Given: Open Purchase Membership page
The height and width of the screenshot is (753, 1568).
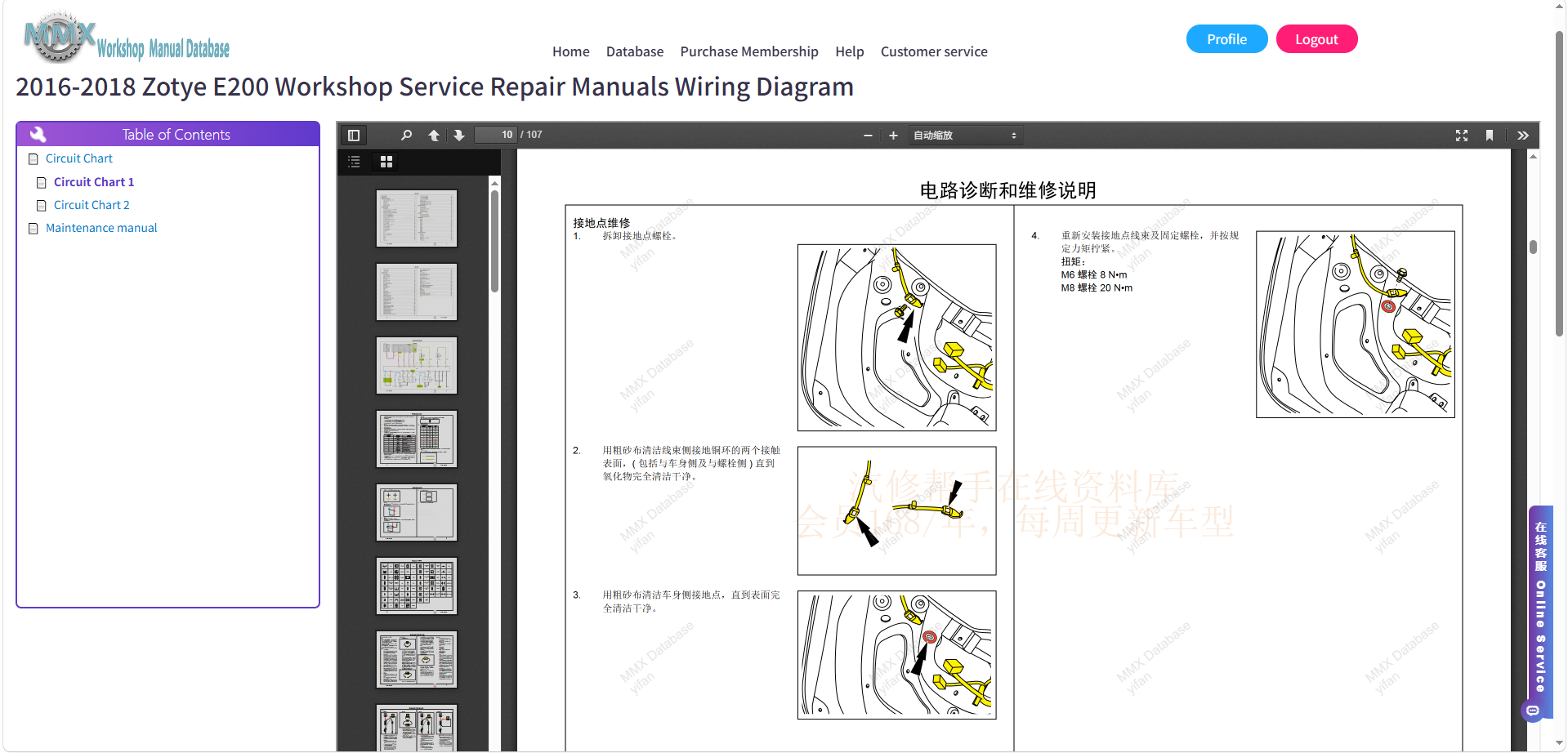Looking at the screenshot, I should [x=749, y=51].
